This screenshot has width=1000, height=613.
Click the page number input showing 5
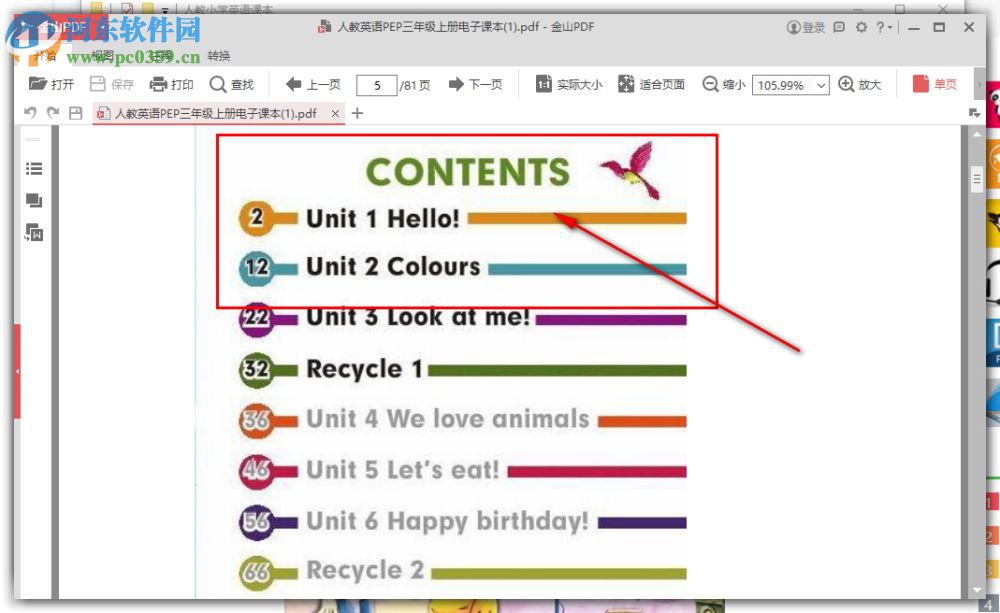(x=377, y=85)
